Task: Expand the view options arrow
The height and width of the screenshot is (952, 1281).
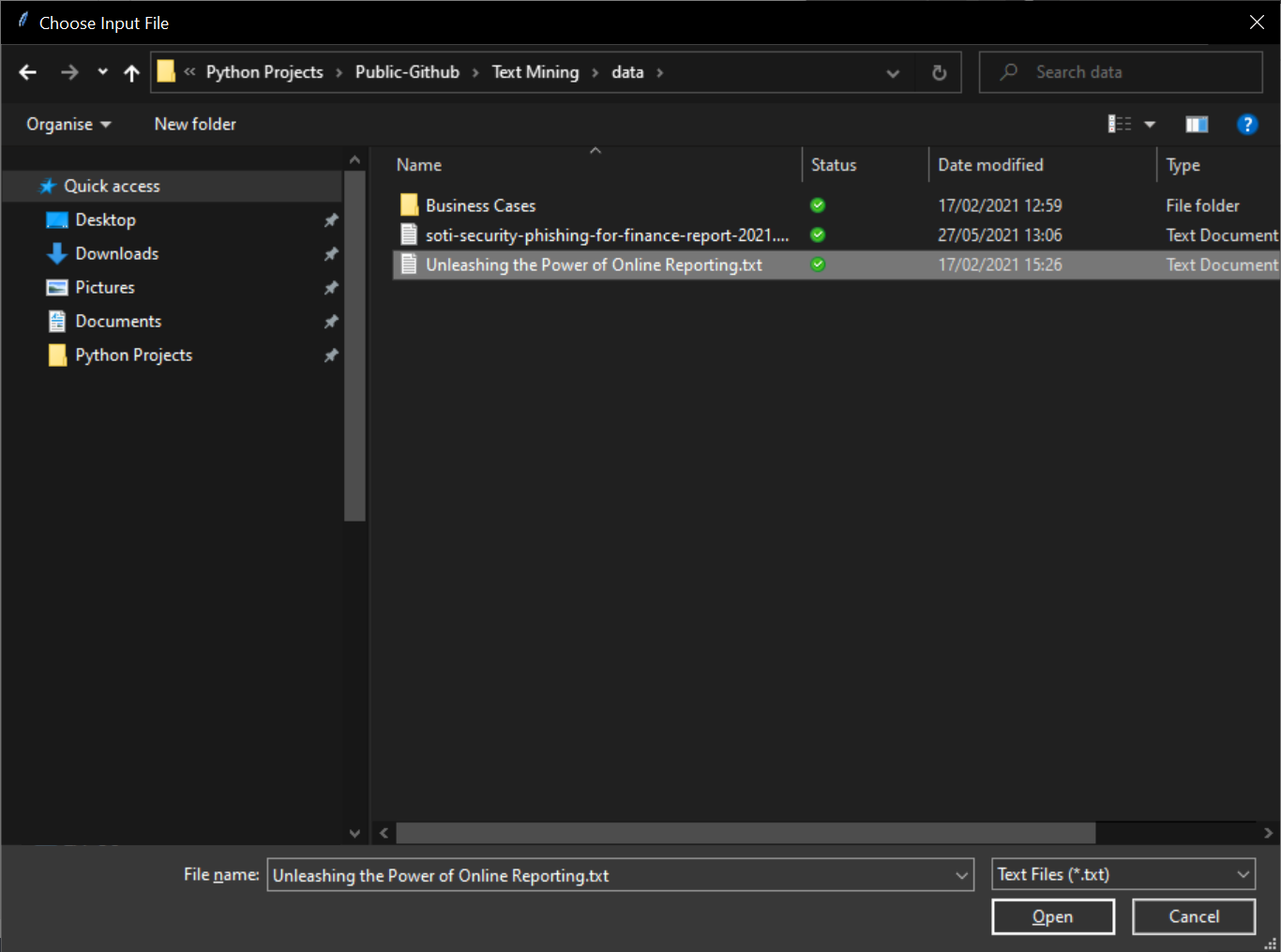Action: (1150, 124)
